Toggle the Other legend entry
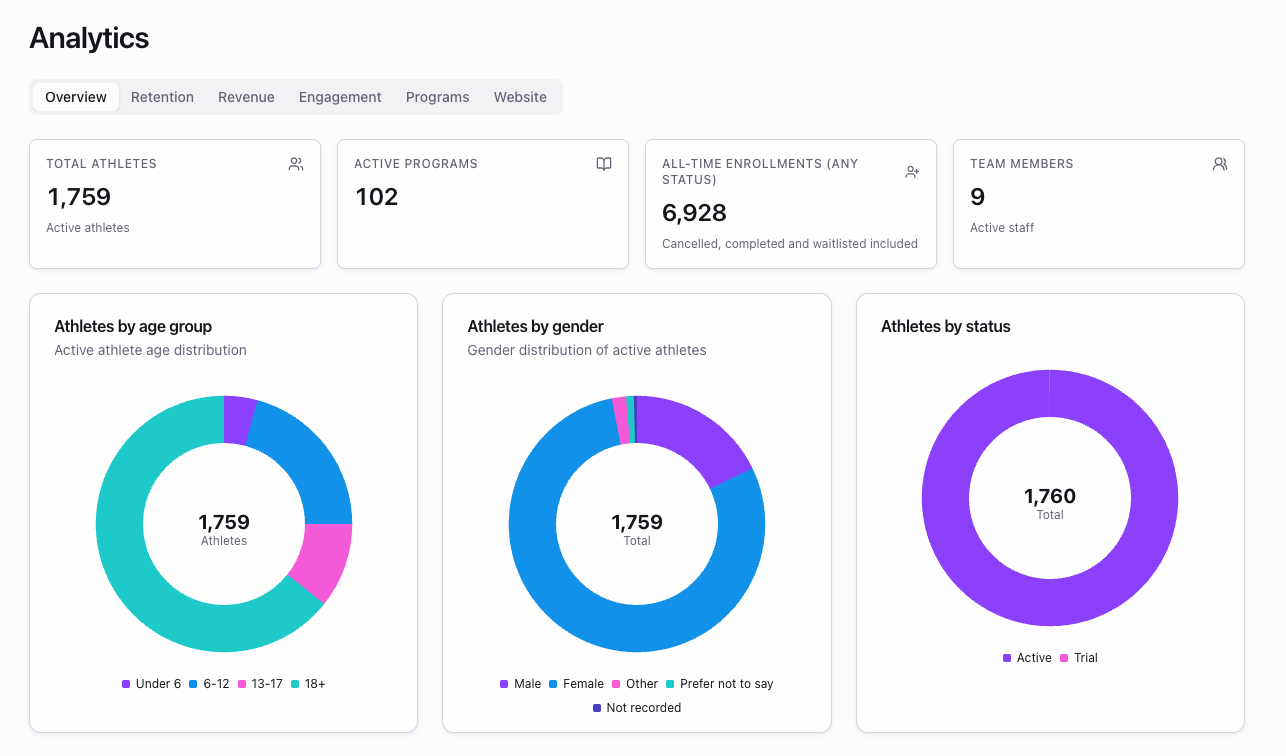 tap(635, 684)
